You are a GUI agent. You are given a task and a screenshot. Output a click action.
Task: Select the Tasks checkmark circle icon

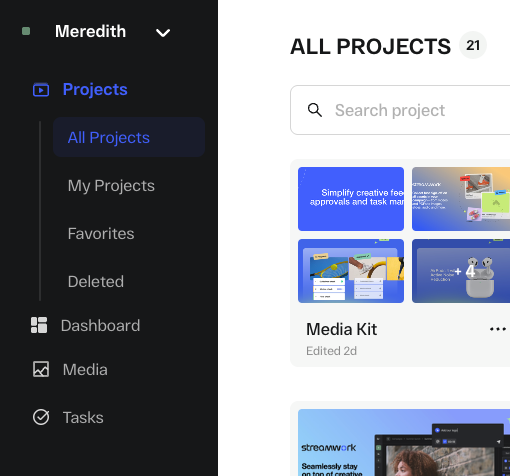pos(41,417)
